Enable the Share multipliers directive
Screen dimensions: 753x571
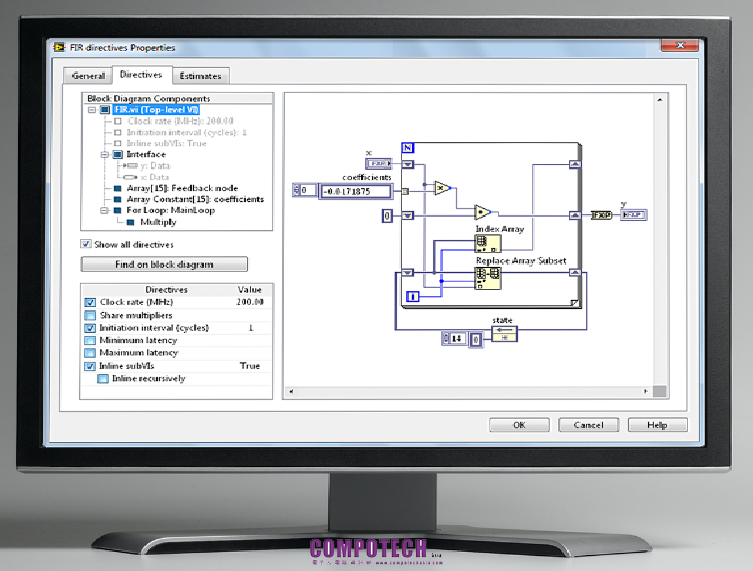91,315
